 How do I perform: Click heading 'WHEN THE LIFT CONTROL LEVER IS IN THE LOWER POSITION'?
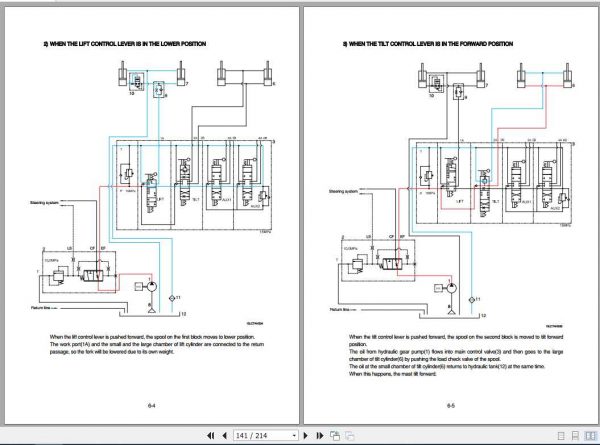tap(128, 44)
